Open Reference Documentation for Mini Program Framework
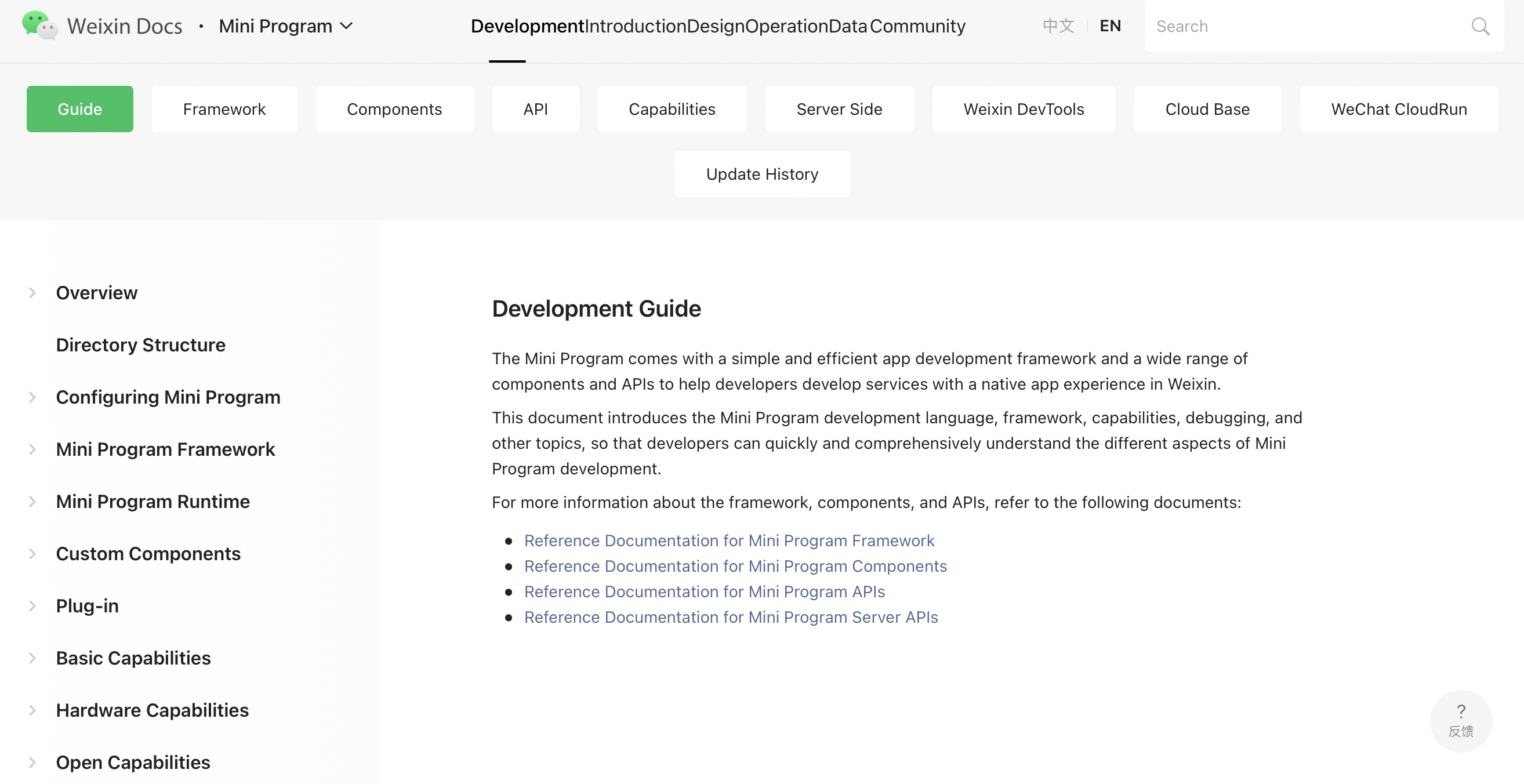This screenshot has width=1524, height=784. tap(729, 540)
